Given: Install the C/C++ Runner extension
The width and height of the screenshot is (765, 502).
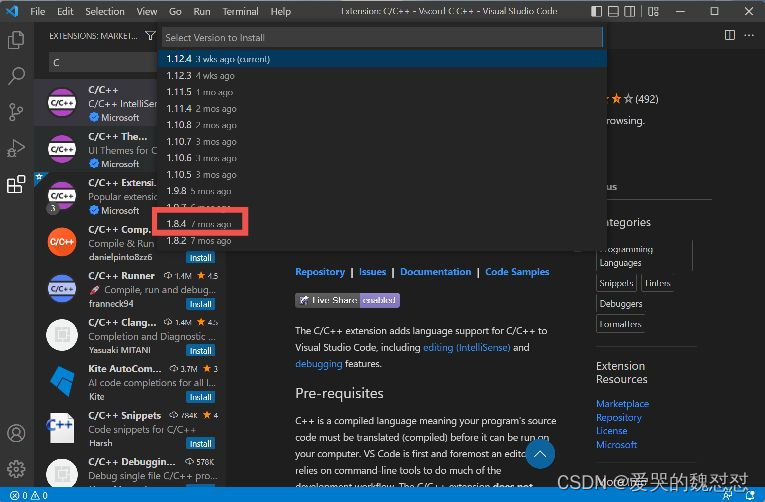Looking at the screenshot, I should pyautogui.click(x=200, y=304).
